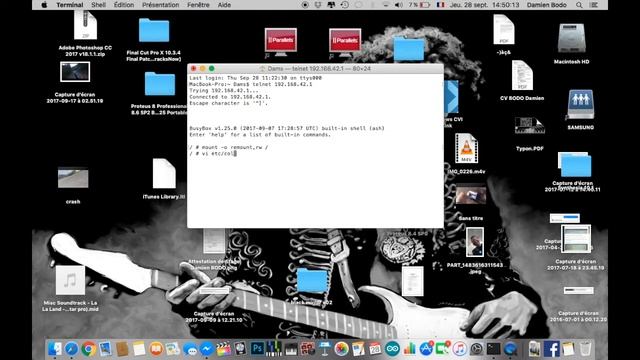This screenshot has width=640, height=360.
Task: Open Finder from the Dock
Action: coord(55,349)
